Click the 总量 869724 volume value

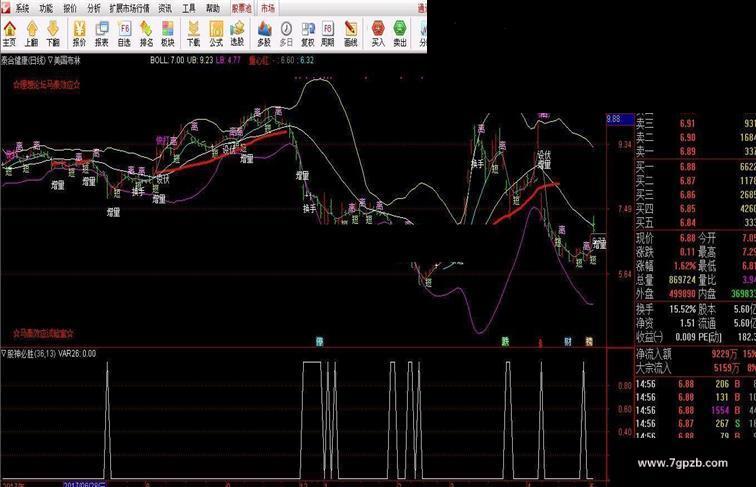682,280
